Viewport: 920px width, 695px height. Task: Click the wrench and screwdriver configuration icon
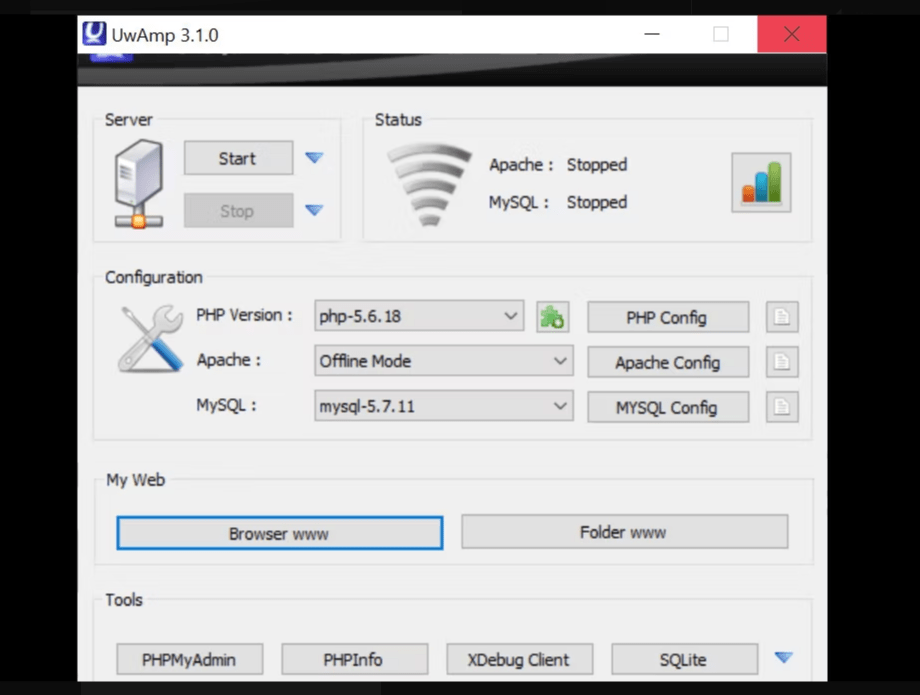coord(150,339)
